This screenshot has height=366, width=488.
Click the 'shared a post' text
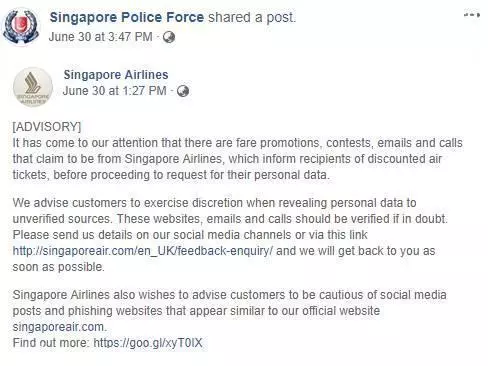click(252, 17)
